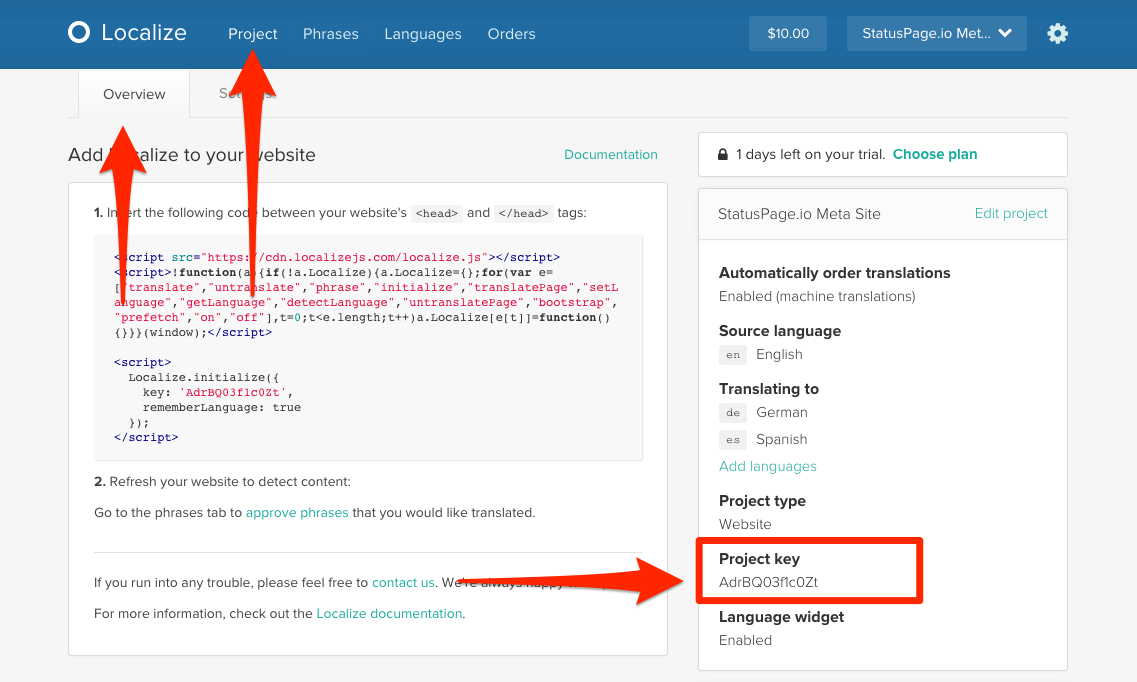Click the cdn.localizejs.com script src line
This screenshot has width=1137, height=682.
pyautogui.click(x=336, y=257)
